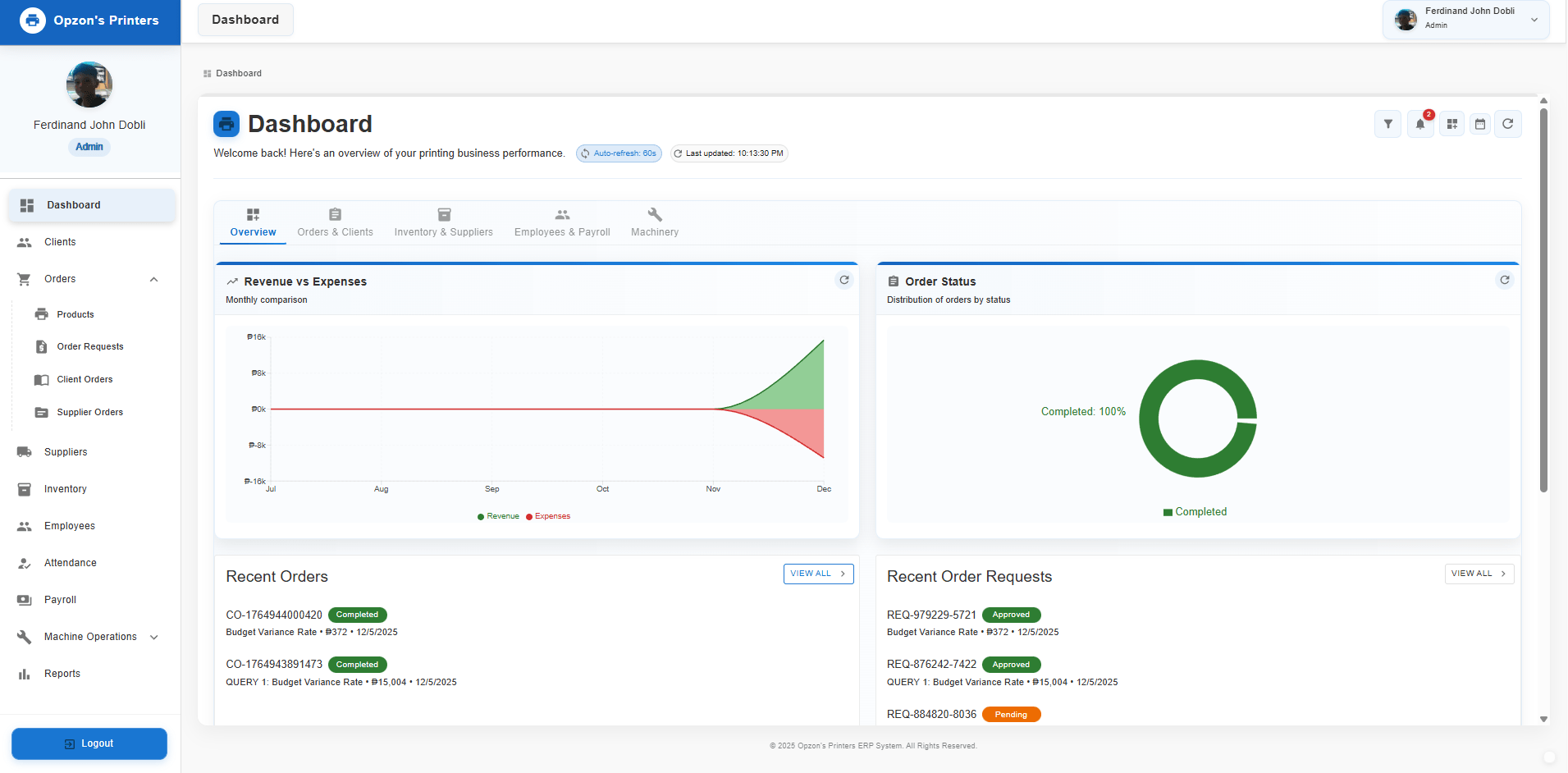
Task: Refresh the Order Status chart
Action: click(1504, 280)
